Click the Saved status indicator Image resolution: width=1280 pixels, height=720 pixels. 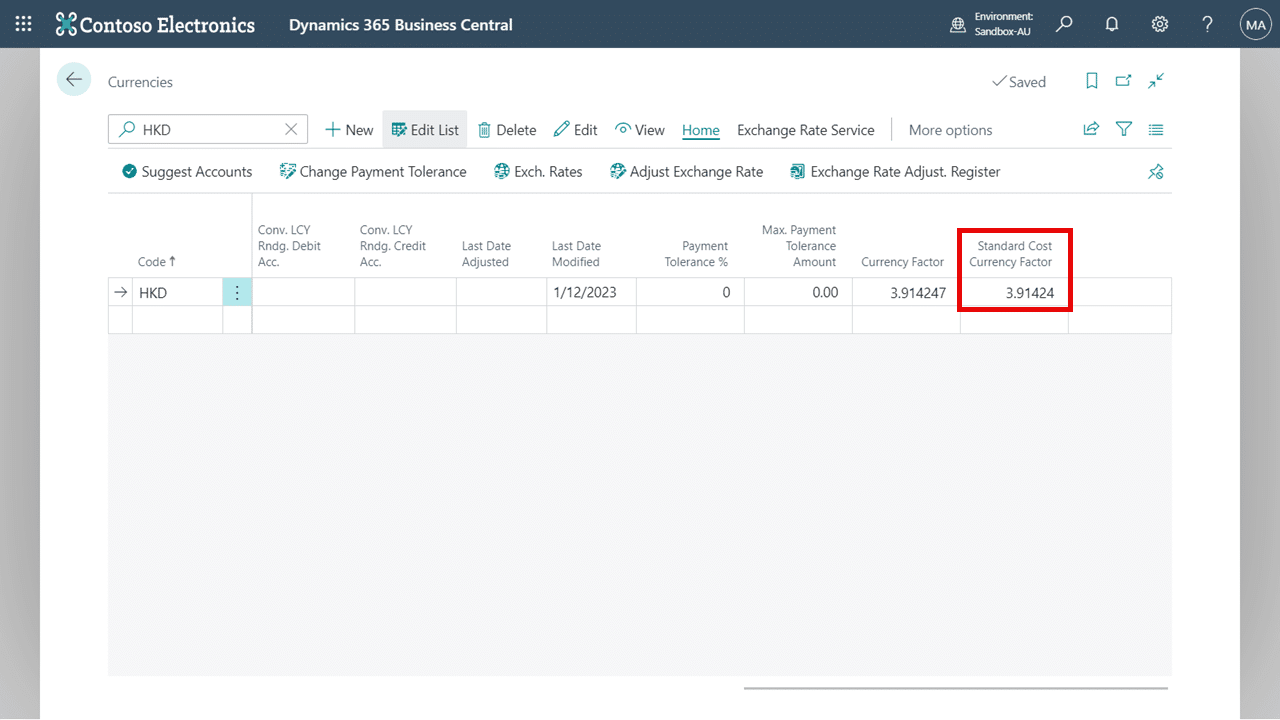1019,82
